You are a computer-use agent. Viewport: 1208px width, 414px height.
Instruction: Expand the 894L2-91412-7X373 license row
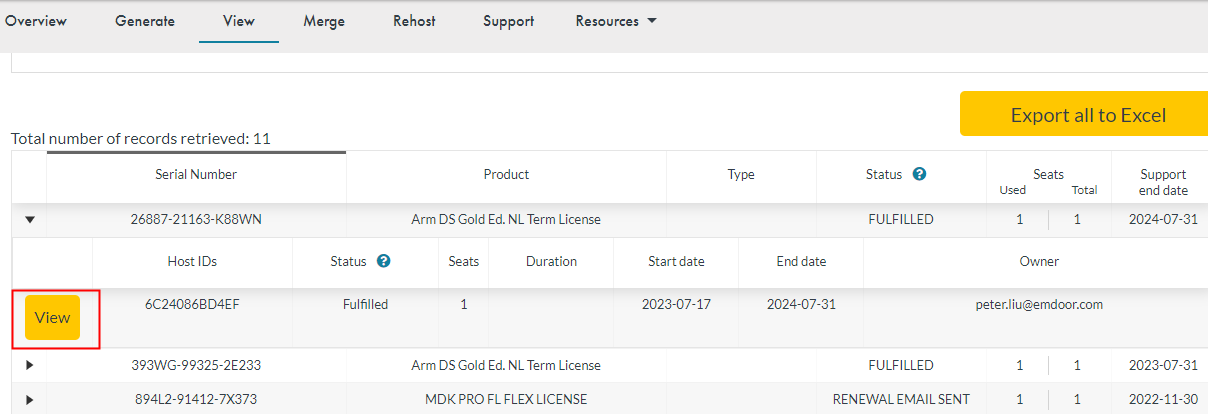click(29, 399)
